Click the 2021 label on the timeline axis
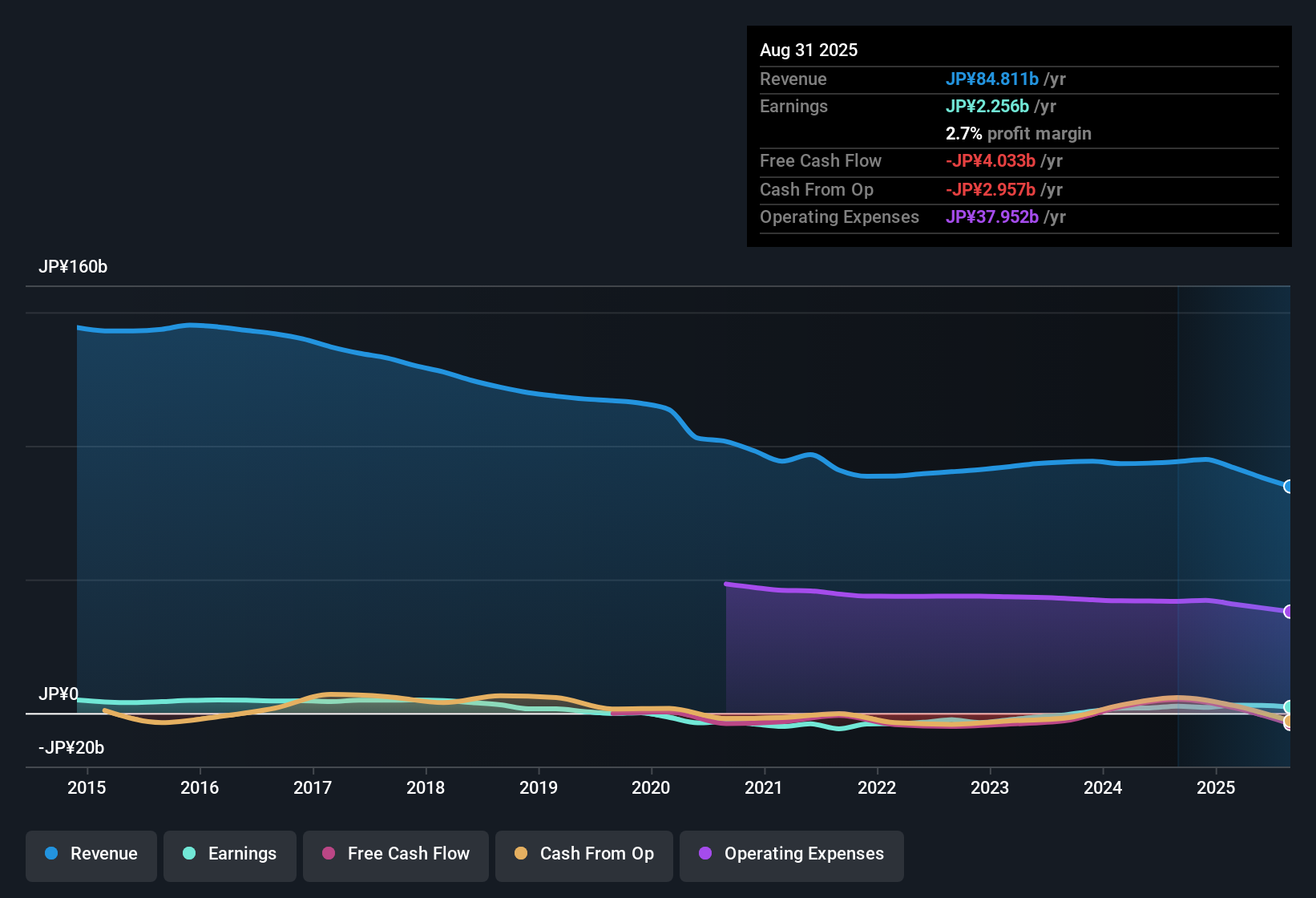The width and height of the screenshot is (1316, 898). pos(765,788)
